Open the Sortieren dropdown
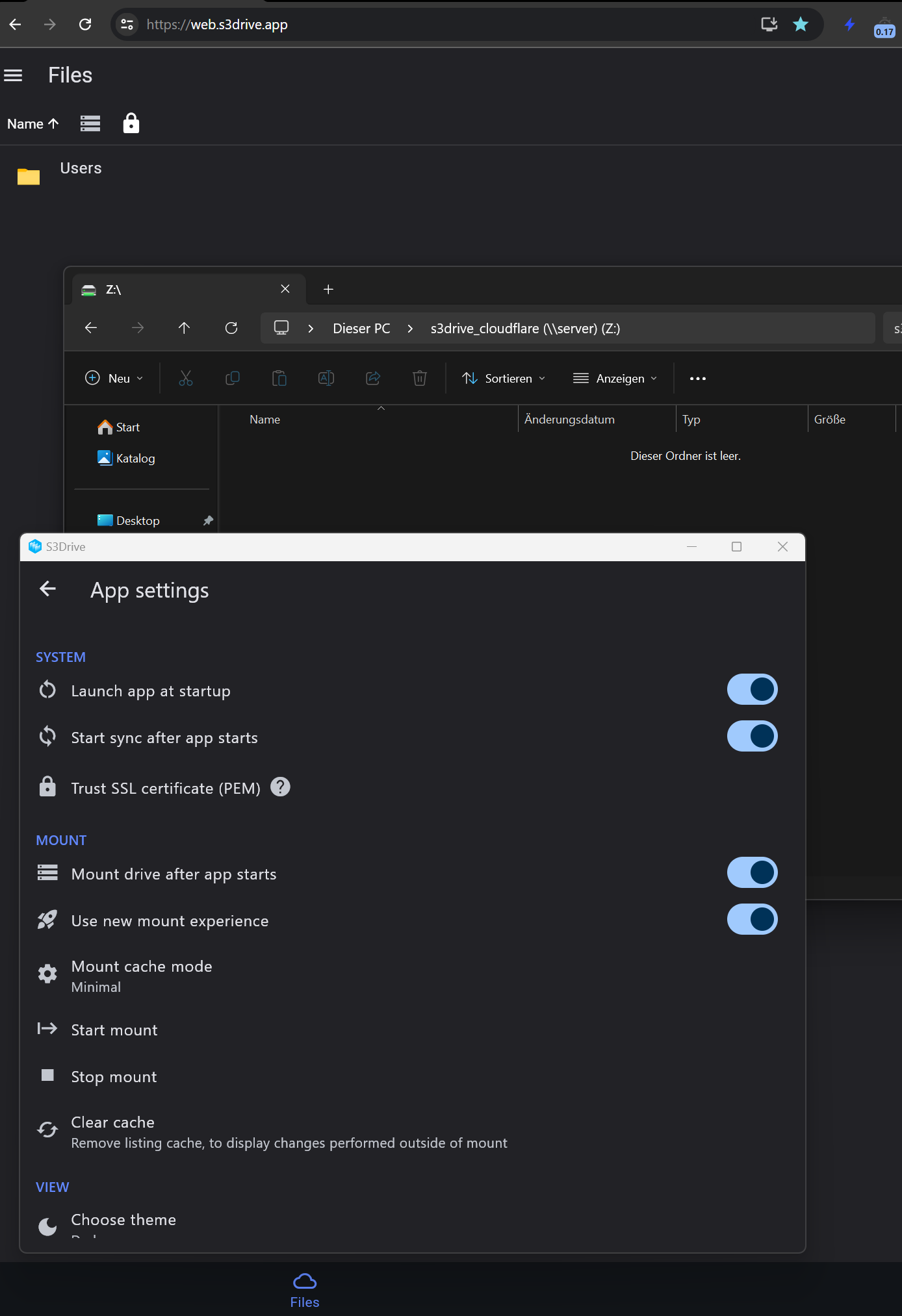 pyautogui.click(x=504, y=379)
